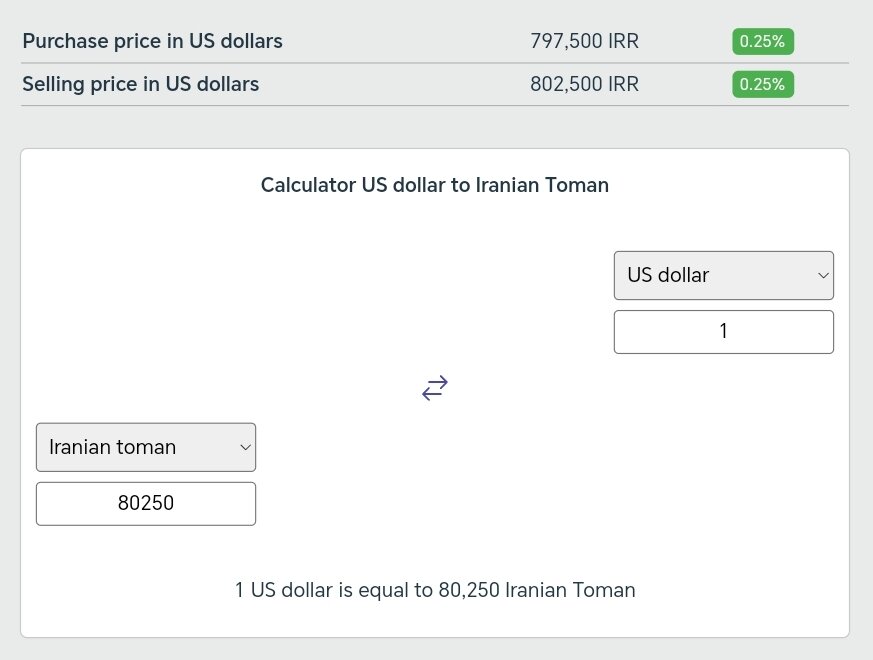Click the conversion summary text at the bottom
This screenshot has height=660, width=873.
[434, 590]
